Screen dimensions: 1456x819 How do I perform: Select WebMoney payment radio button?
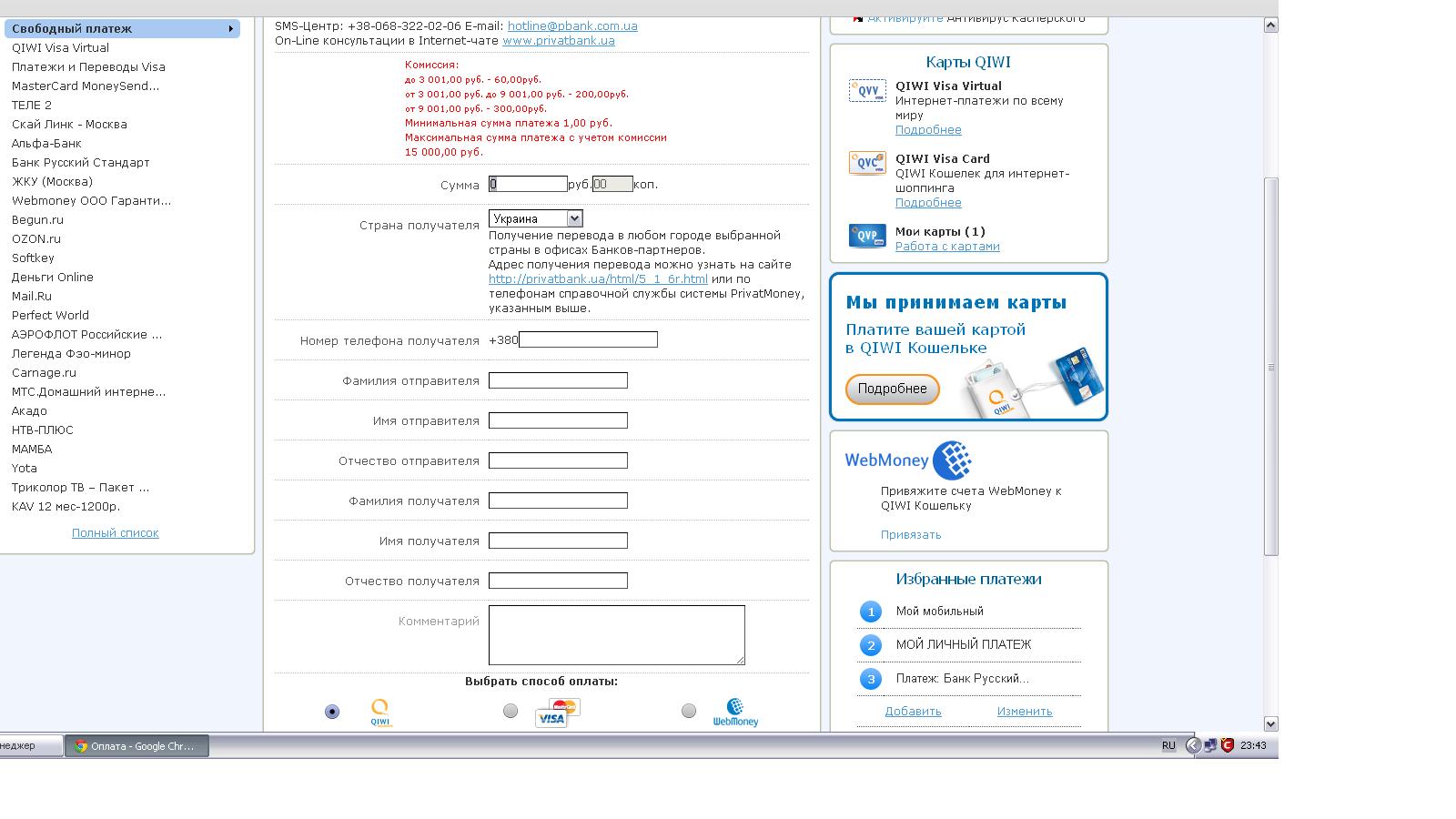coord(689,711)
